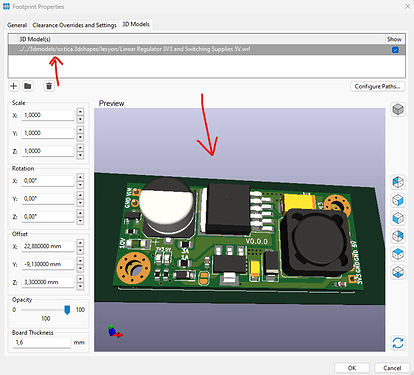Switch to the General tab
The width and height of the screenshot is (414, 375).
pos(17,25)
